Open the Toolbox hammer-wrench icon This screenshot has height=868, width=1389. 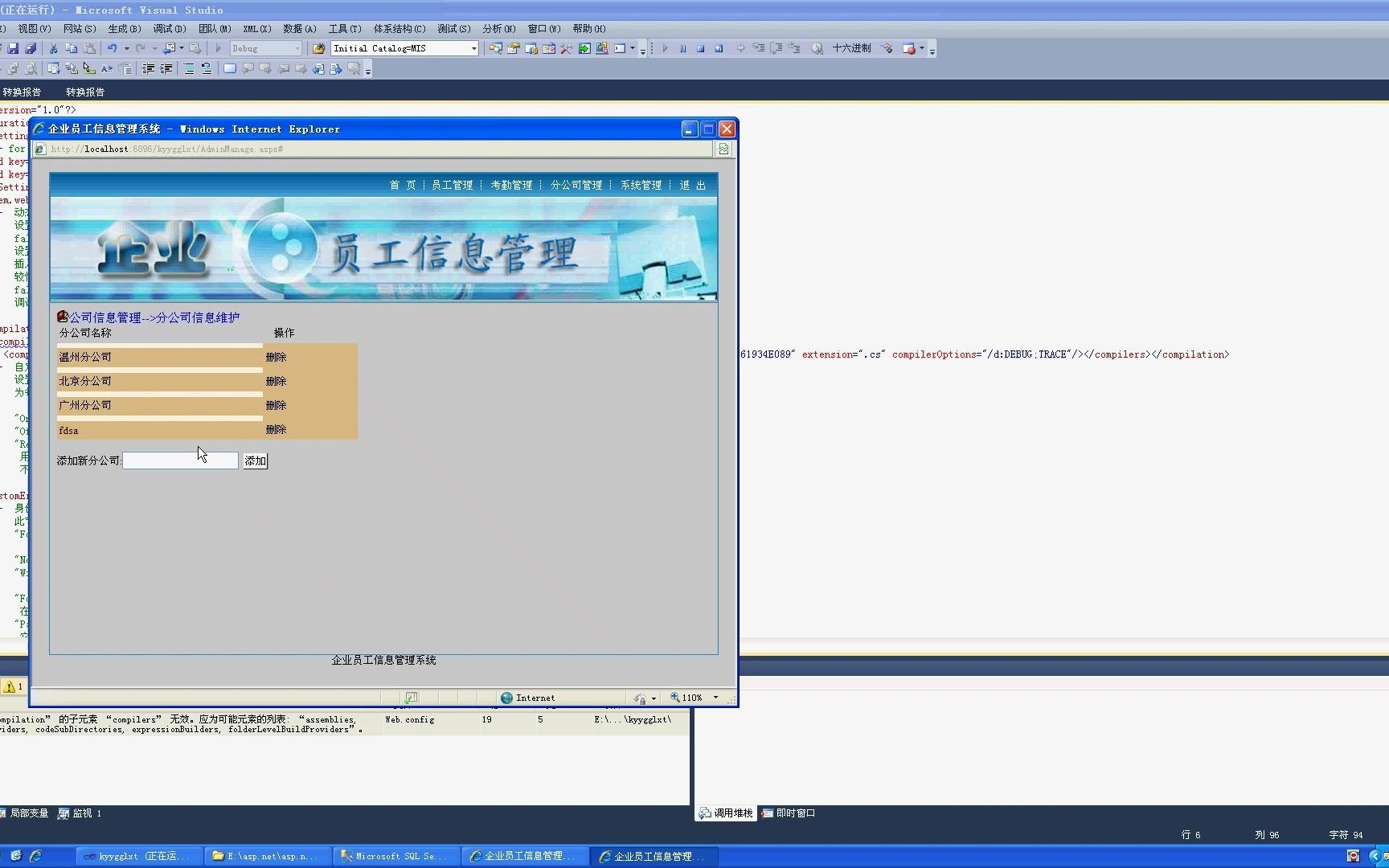(567, 48)
